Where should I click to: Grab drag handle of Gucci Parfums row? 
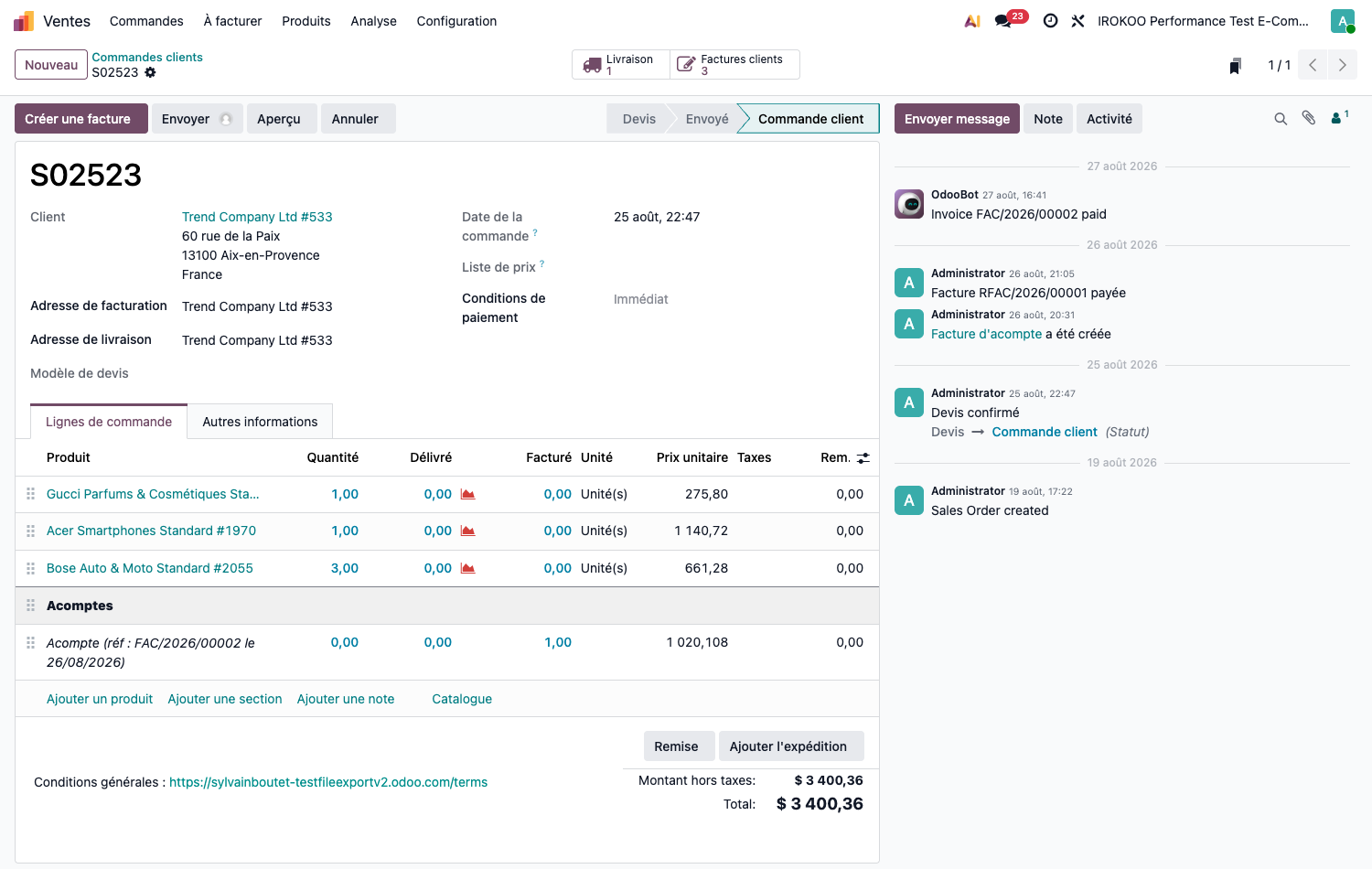(x=31, y=494)
